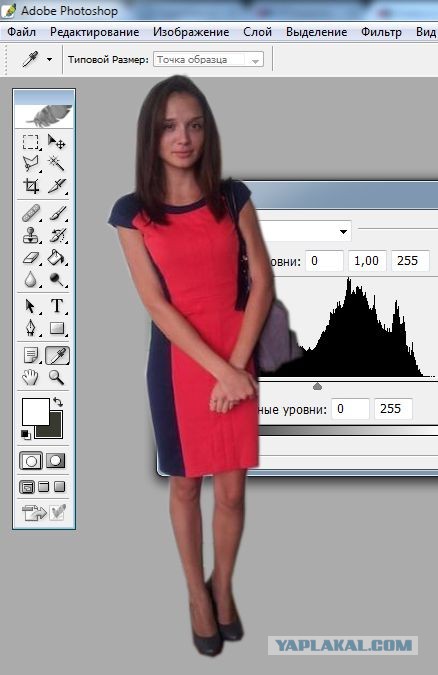Switch to Standard Screen mode
This screenshot has width=438, height=675.
click(27, 487)
